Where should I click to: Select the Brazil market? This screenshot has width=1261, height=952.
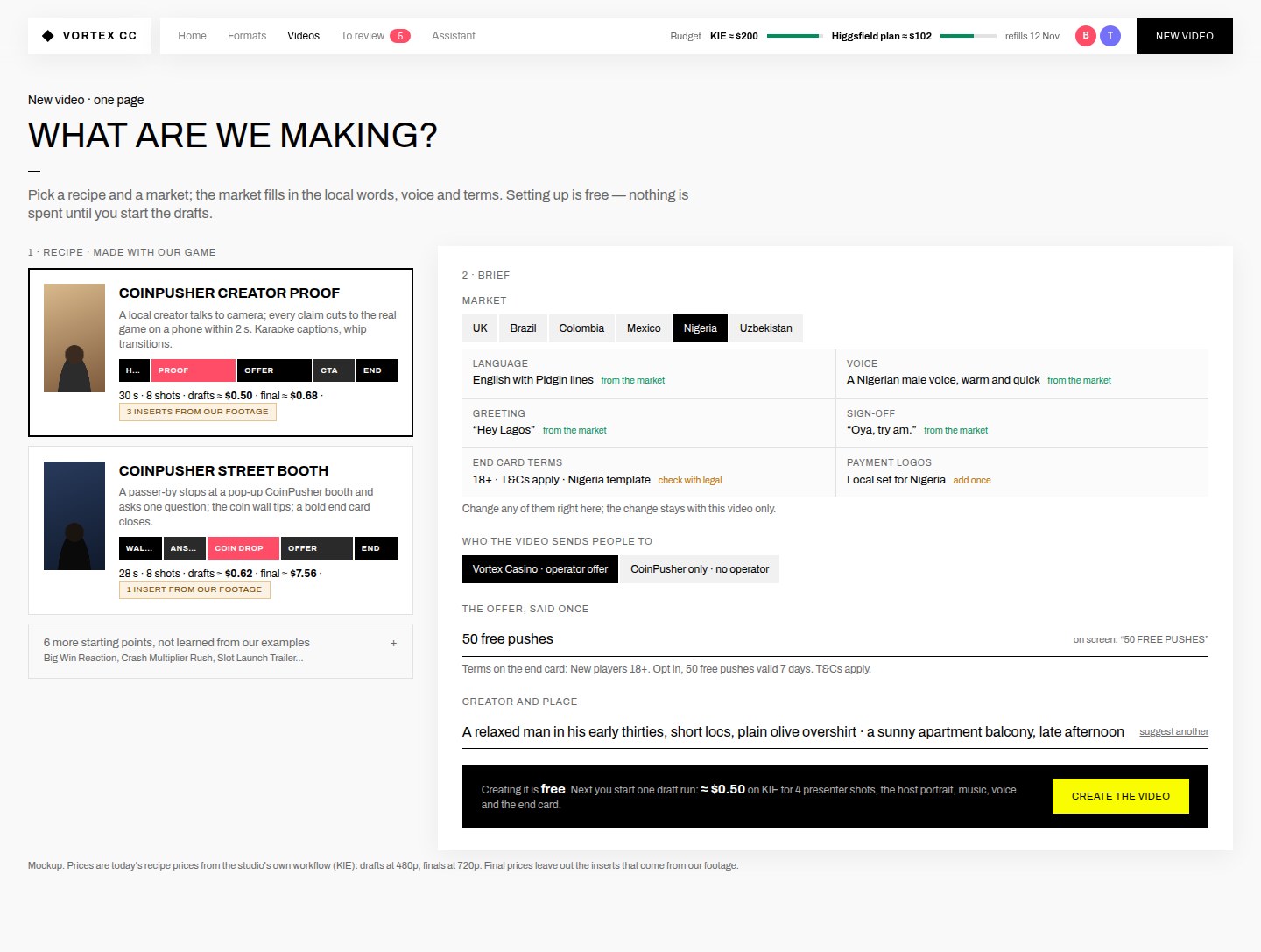coord(523,328)
